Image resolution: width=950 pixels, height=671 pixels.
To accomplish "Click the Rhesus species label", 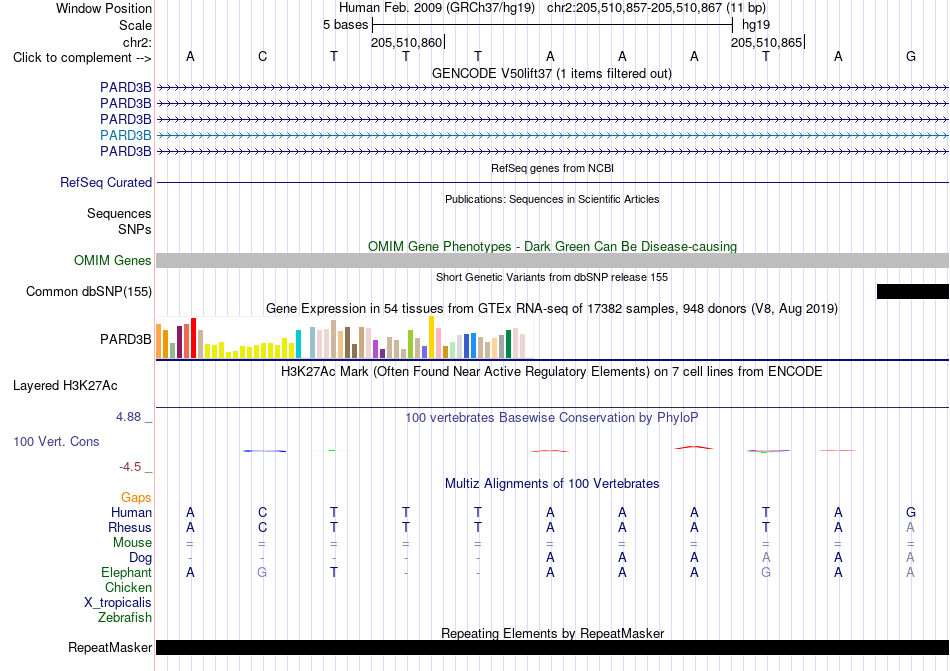I will coord(130,527).
